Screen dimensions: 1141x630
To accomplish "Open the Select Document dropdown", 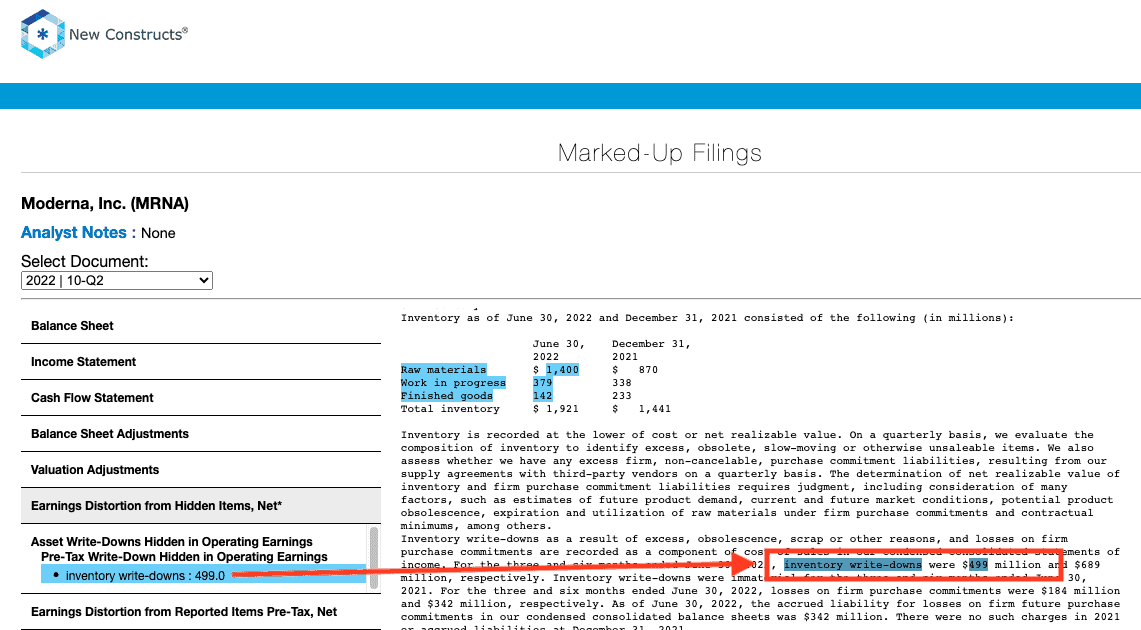I will click(116, 281).
